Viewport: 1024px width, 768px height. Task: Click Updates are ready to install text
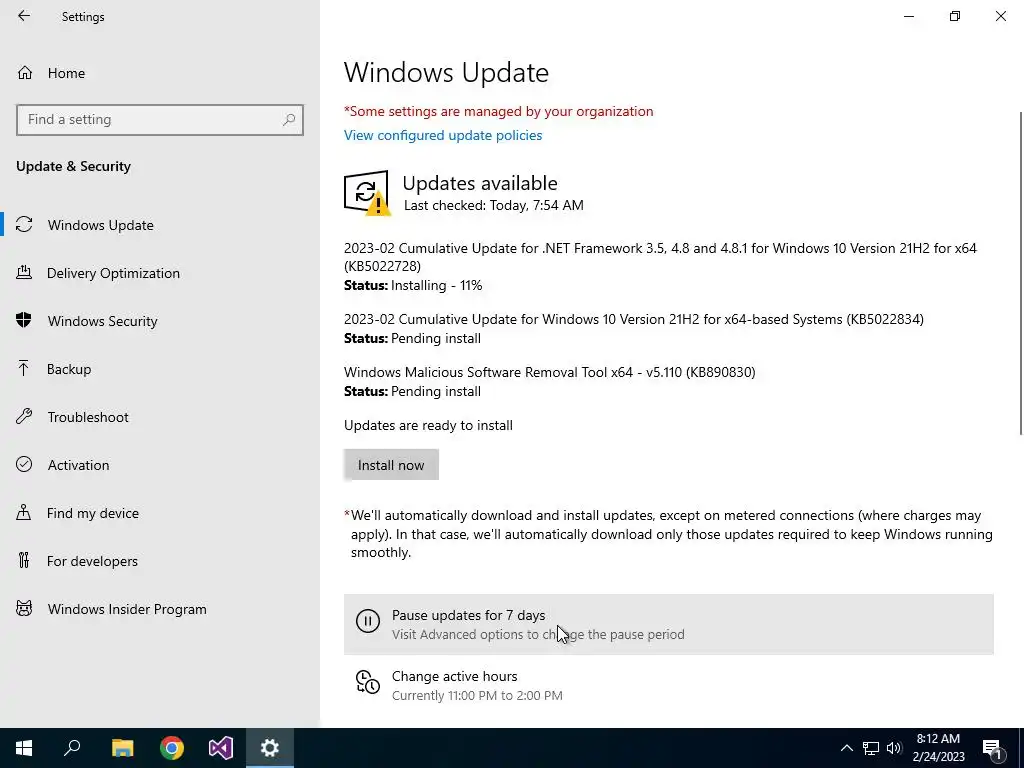[428, 425]
